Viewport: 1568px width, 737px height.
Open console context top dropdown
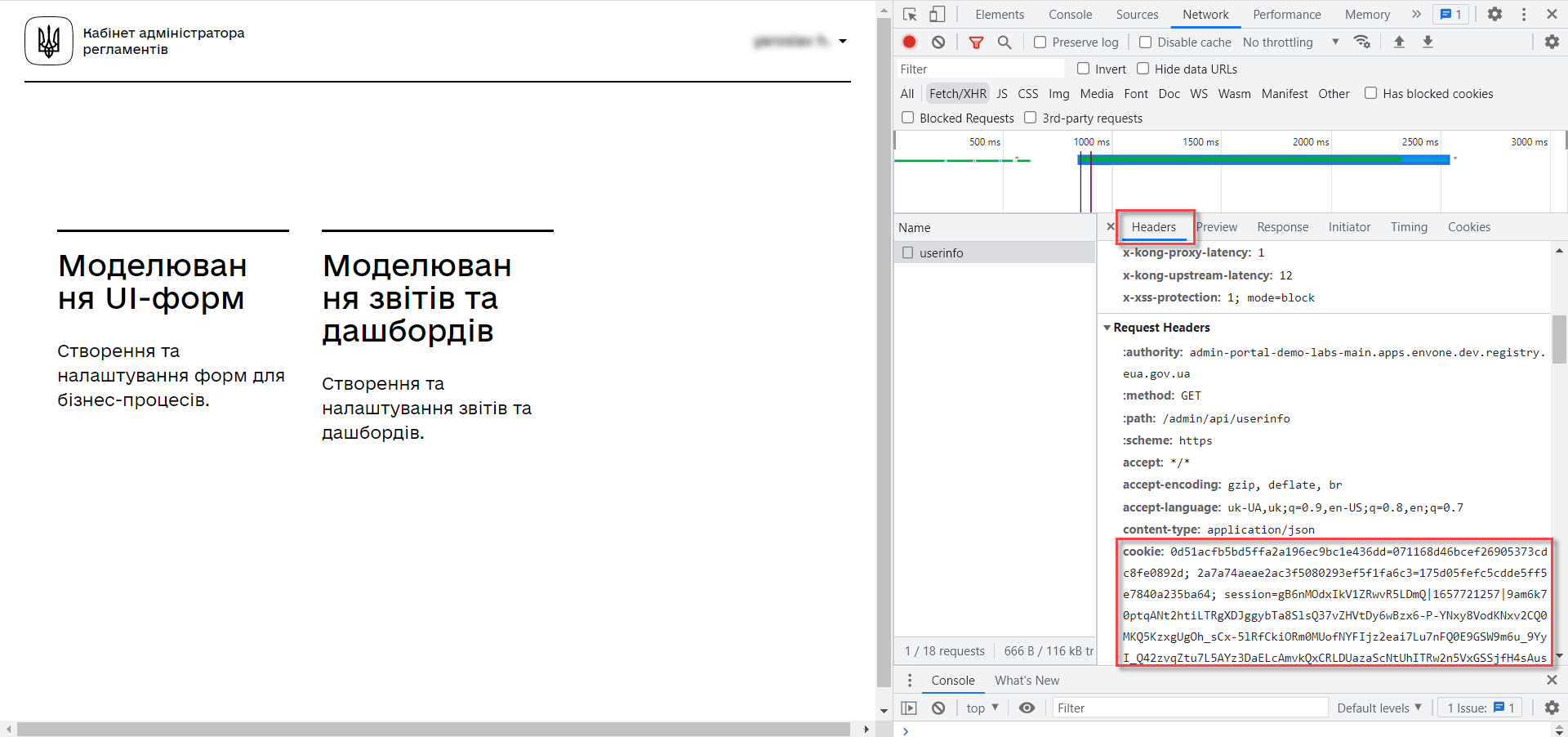982,708
